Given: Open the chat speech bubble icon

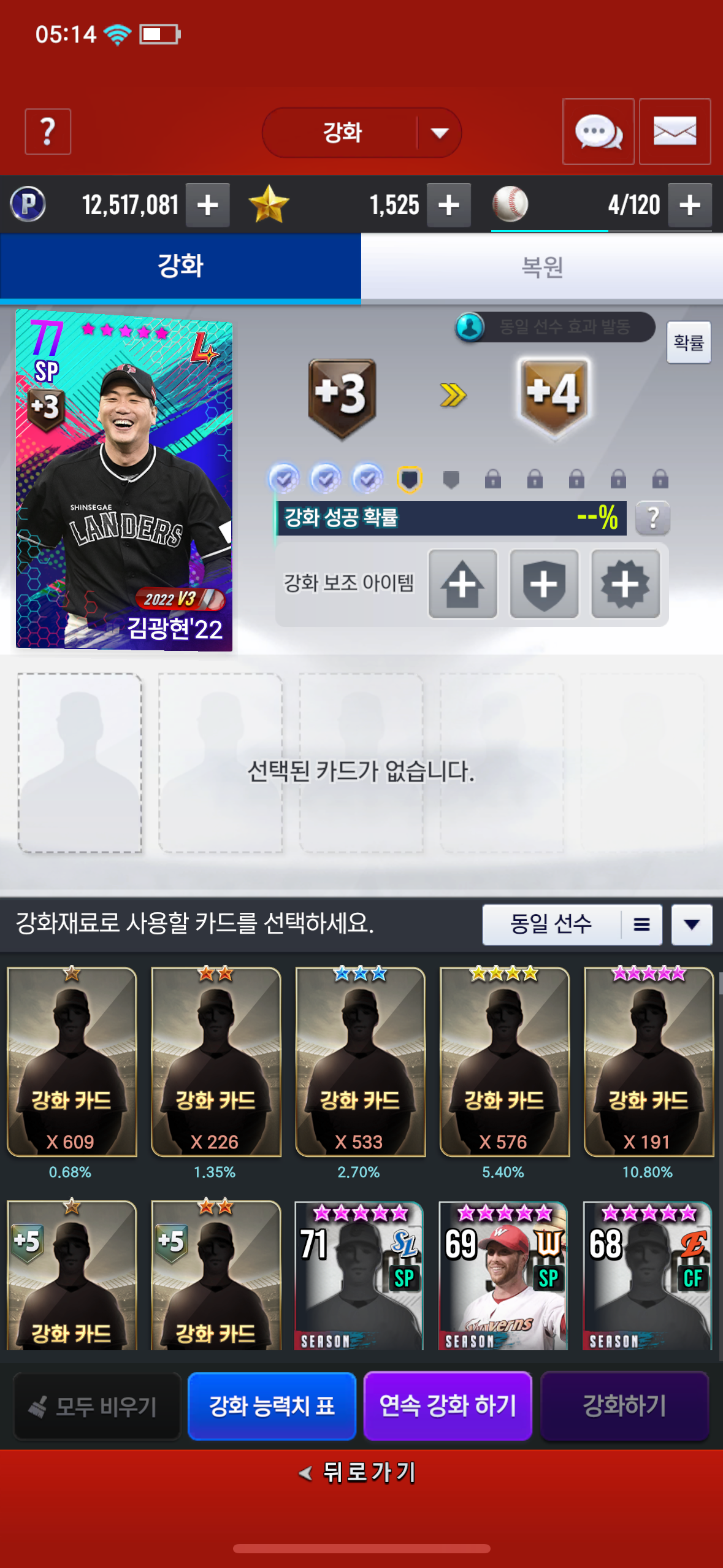Looking at the screenshot, I should coord(598,132).
